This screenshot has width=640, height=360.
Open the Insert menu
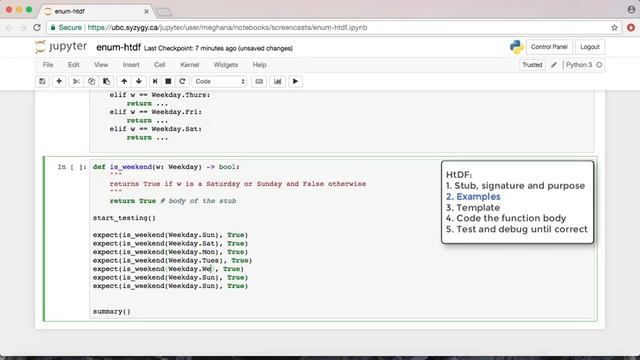point(131,65)
